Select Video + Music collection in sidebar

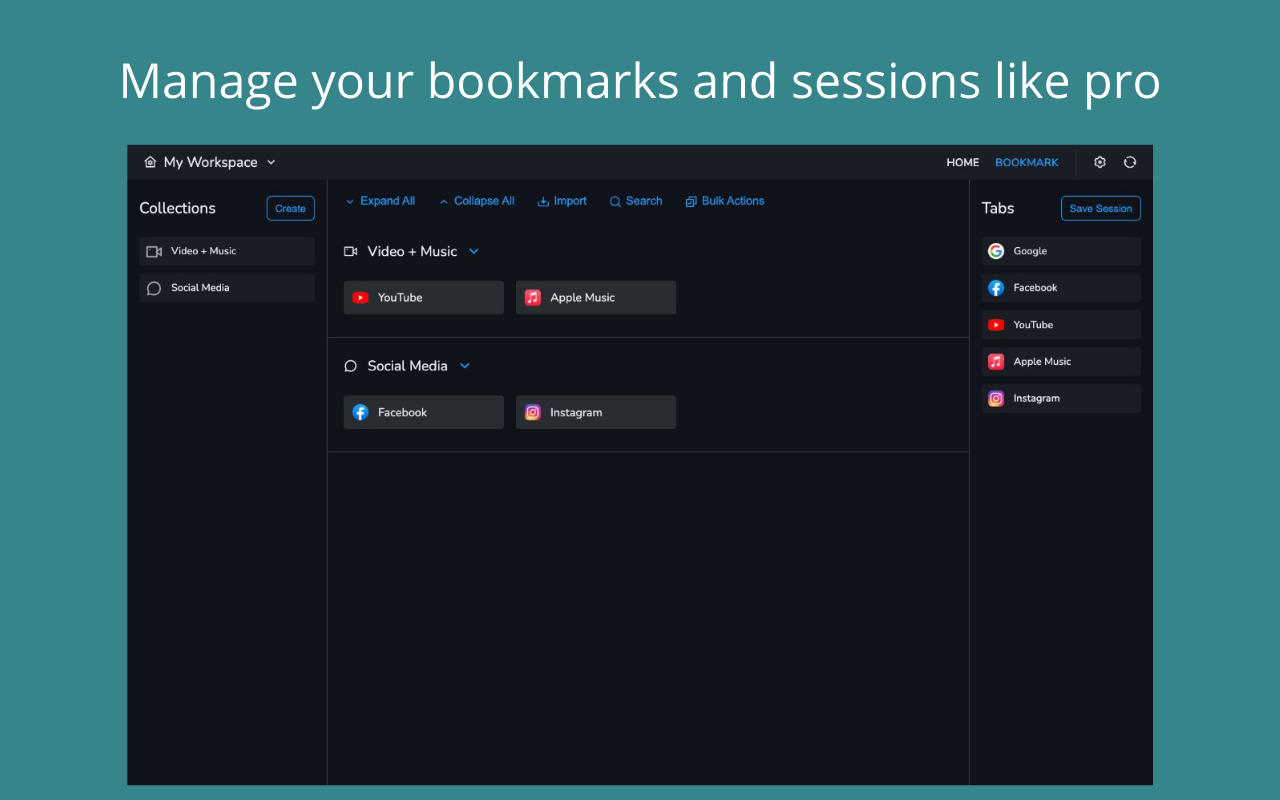tap(227, 251)
